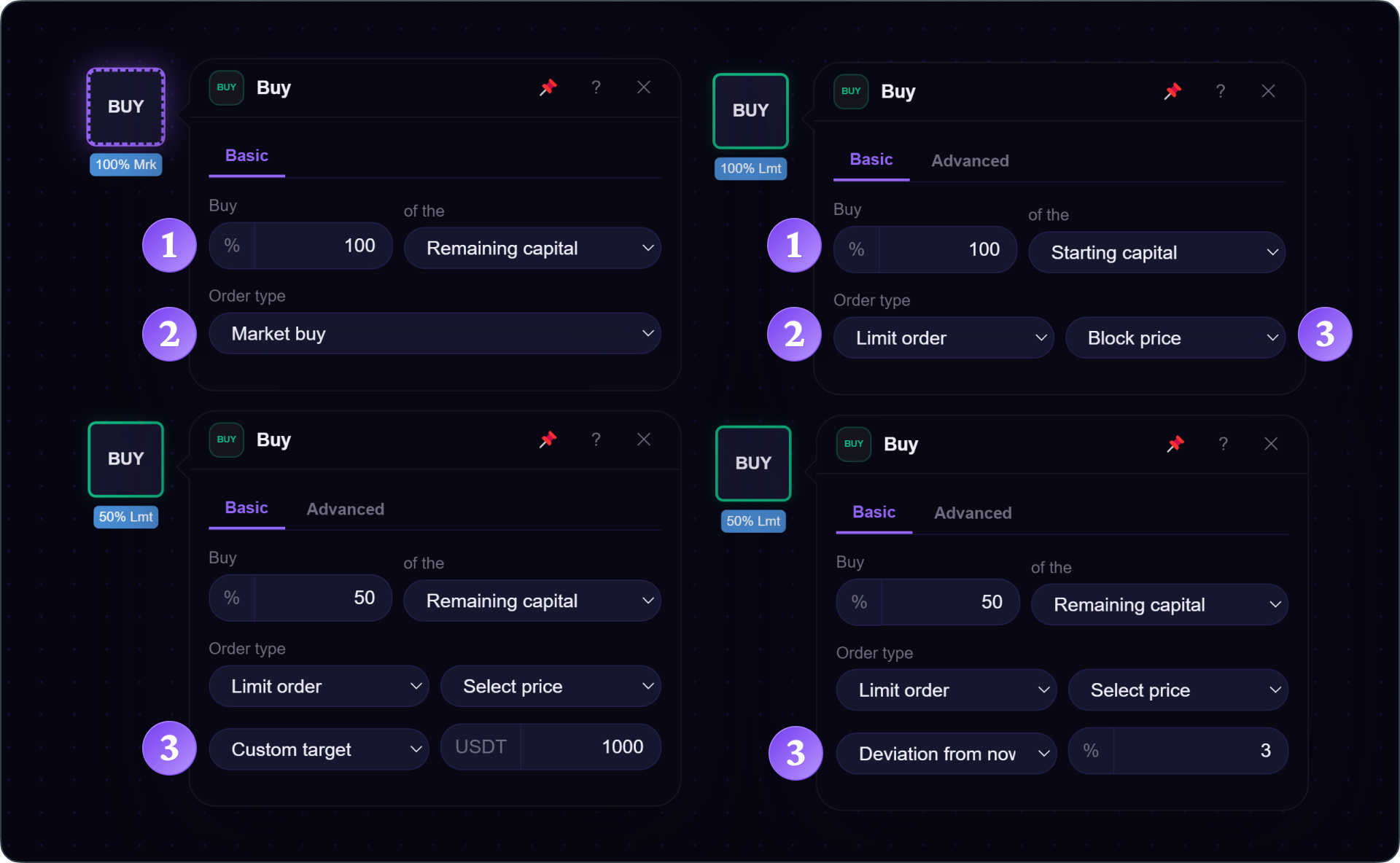
Task: Open the Starting capital dropdown
Action: pos(1156,252)
